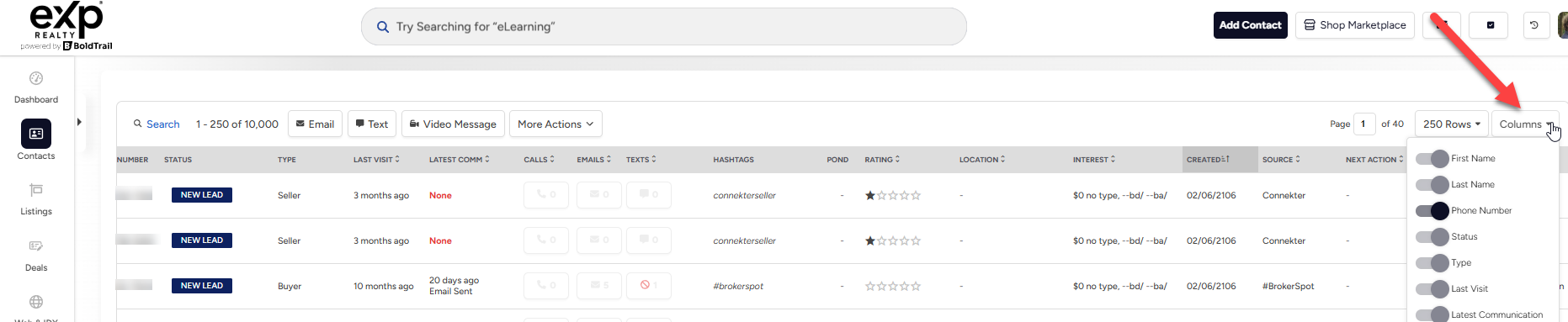Image resolution: width=1568 pixels, height=322 pixels.
Task: Click the blocked texts button in the Buyer row
Action: click(x=649, y=285)
